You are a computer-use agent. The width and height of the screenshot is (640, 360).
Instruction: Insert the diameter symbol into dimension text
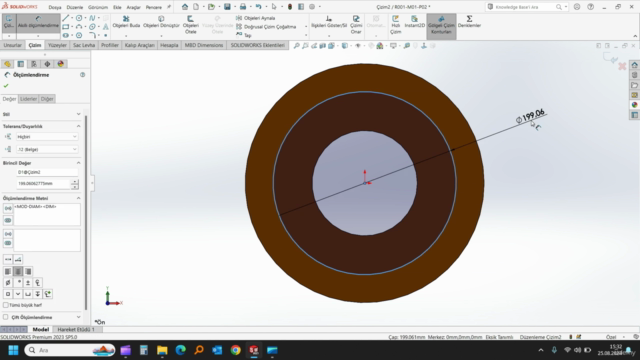point(8,282)
